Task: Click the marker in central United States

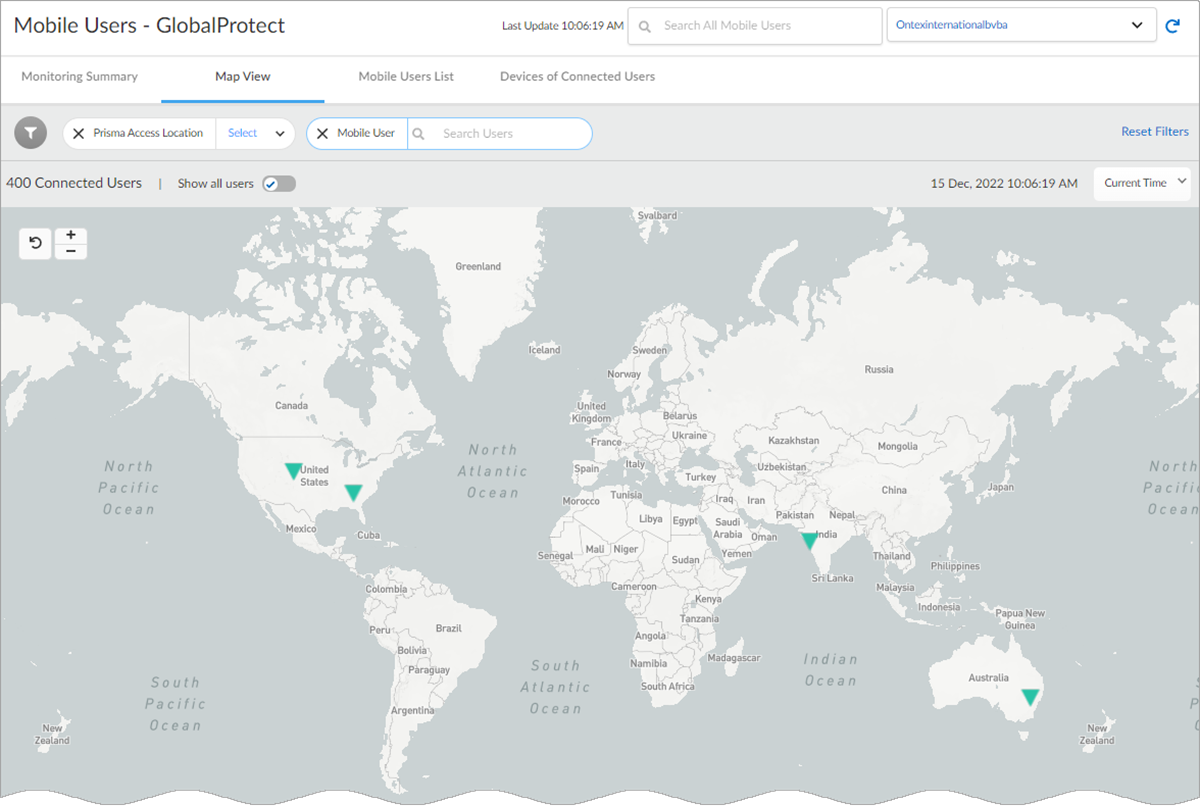Action: (x=293, y=470)
